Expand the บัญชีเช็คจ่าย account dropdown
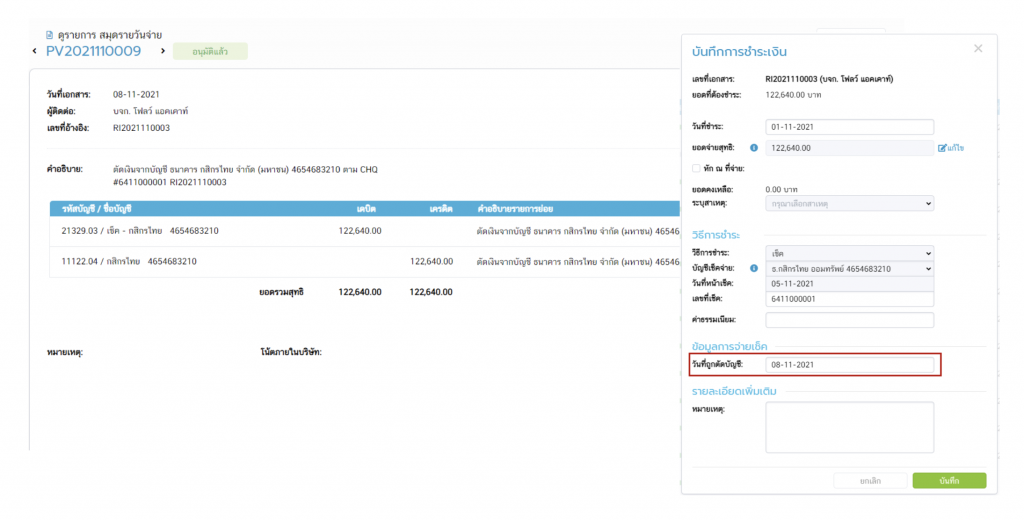 click(849, 269)
